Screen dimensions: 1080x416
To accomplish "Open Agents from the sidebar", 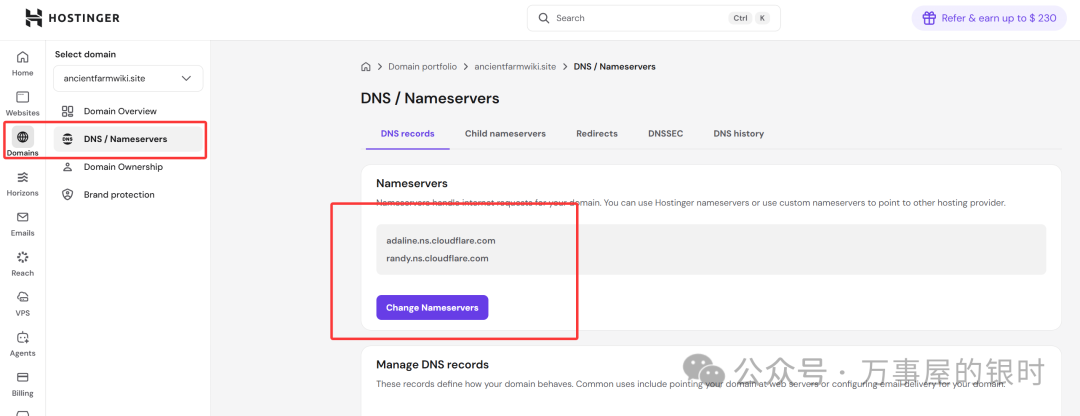I will (22, 343).
